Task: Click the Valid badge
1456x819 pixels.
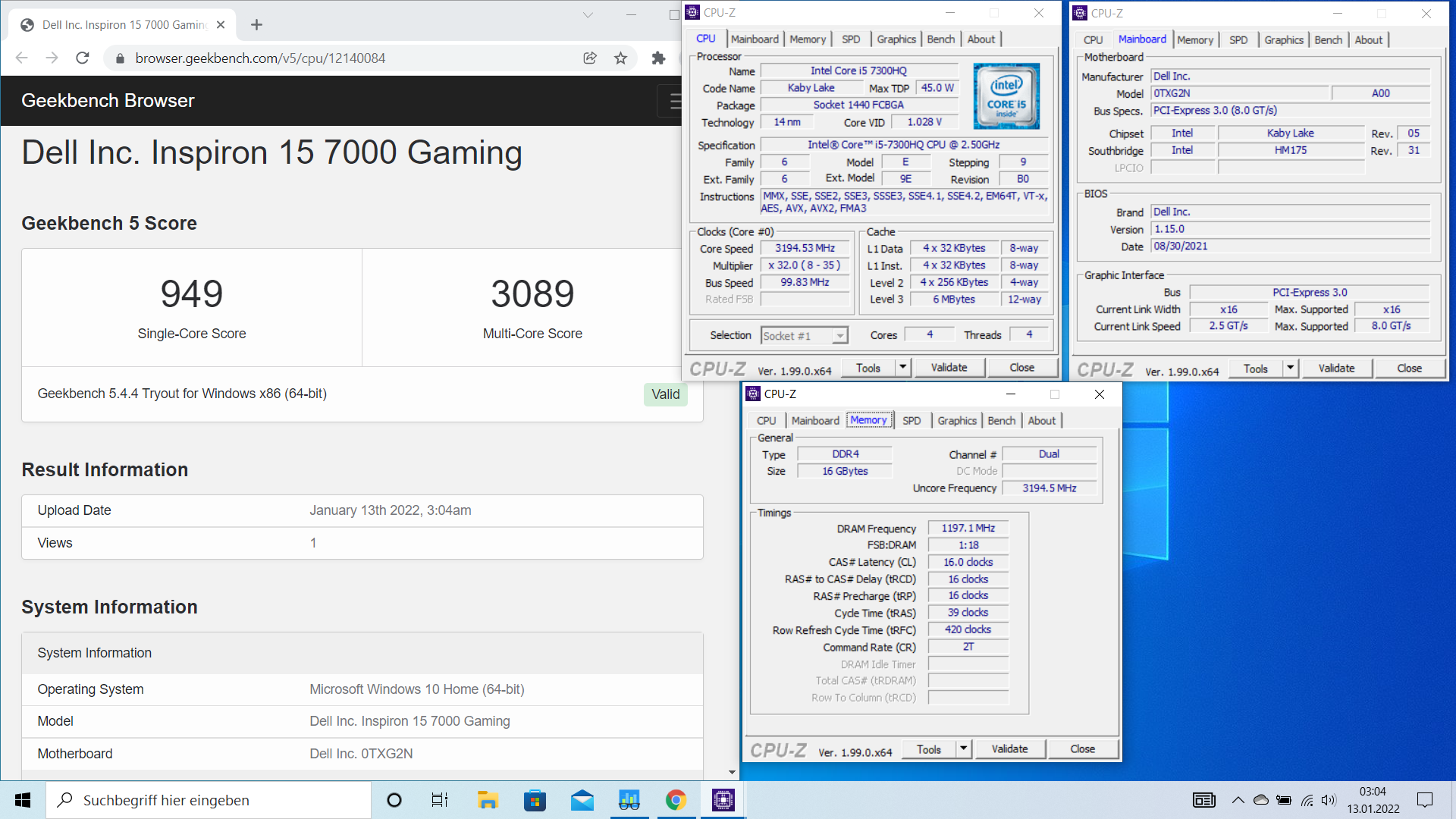Action: [666, 394]
